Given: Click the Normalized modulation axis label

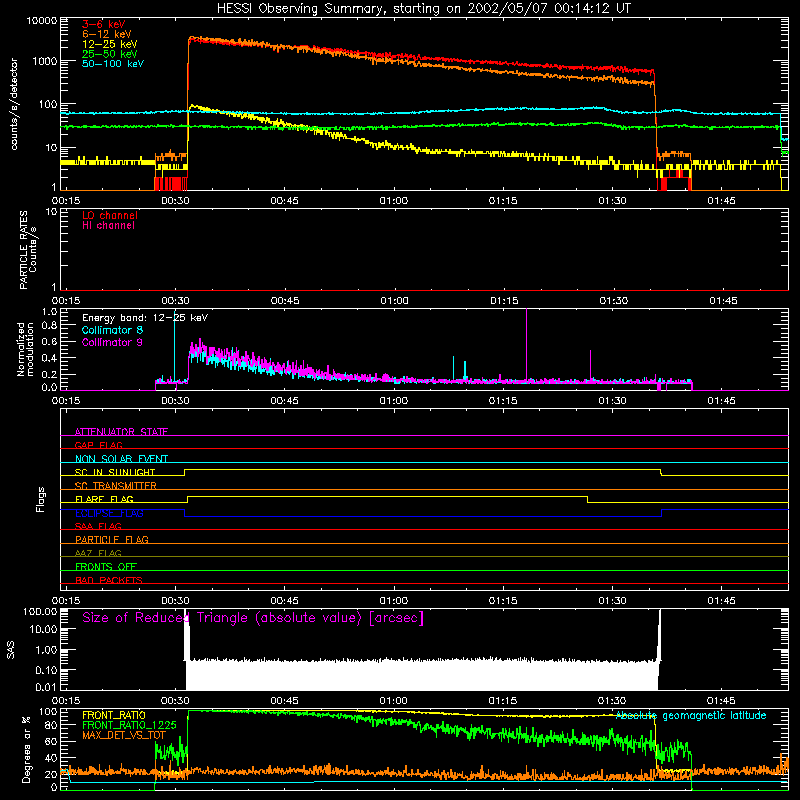Looking at the screenshot, I should click(x=25, y=349).
